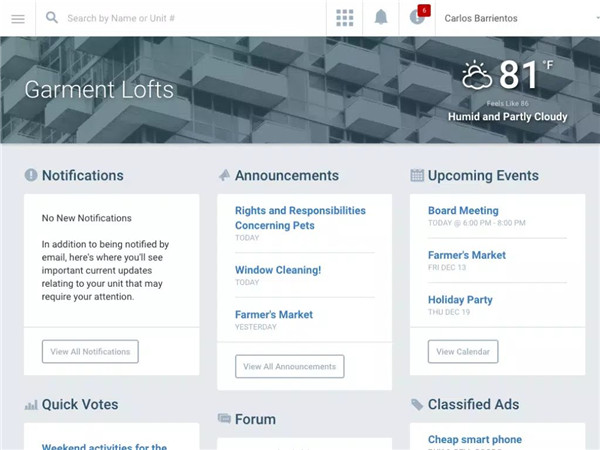Image resolution: width=600 pixels, height=450 pixels.
Task: Click the Classified Ads tag icon
Action: pyautogui.click(x=417, y=405)
